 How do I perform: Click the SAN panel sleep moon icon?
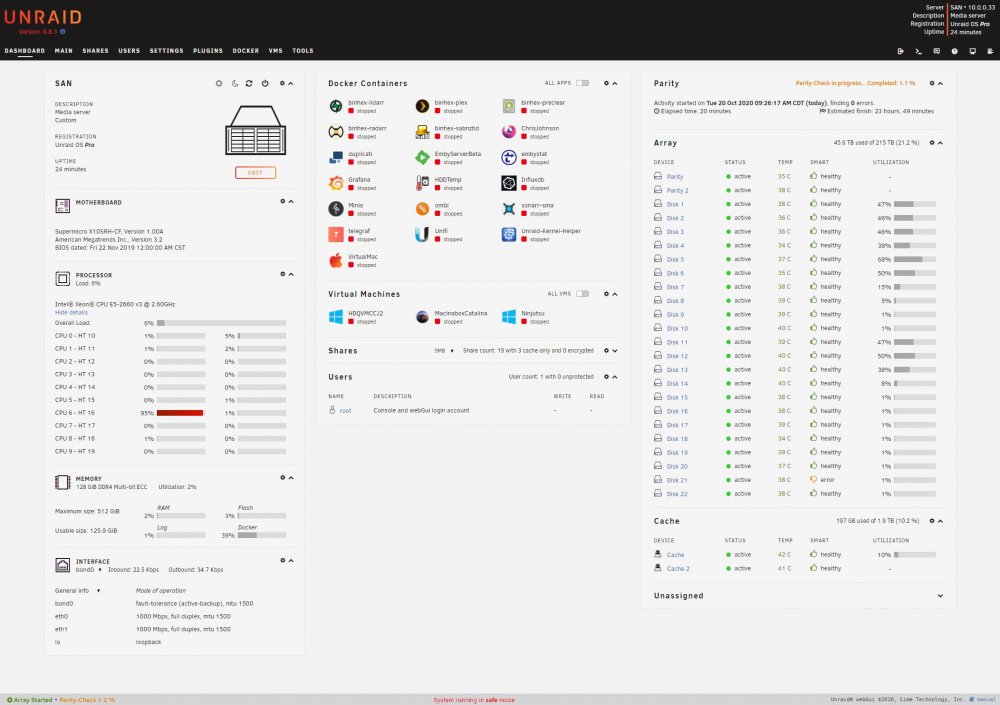(235, 83)
